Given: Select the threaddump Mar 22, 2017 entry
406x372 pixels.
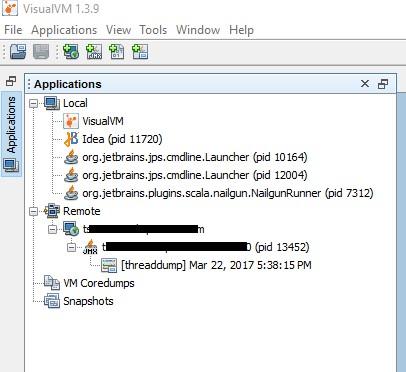Looking at the screenshot, I should coord(216,265).
